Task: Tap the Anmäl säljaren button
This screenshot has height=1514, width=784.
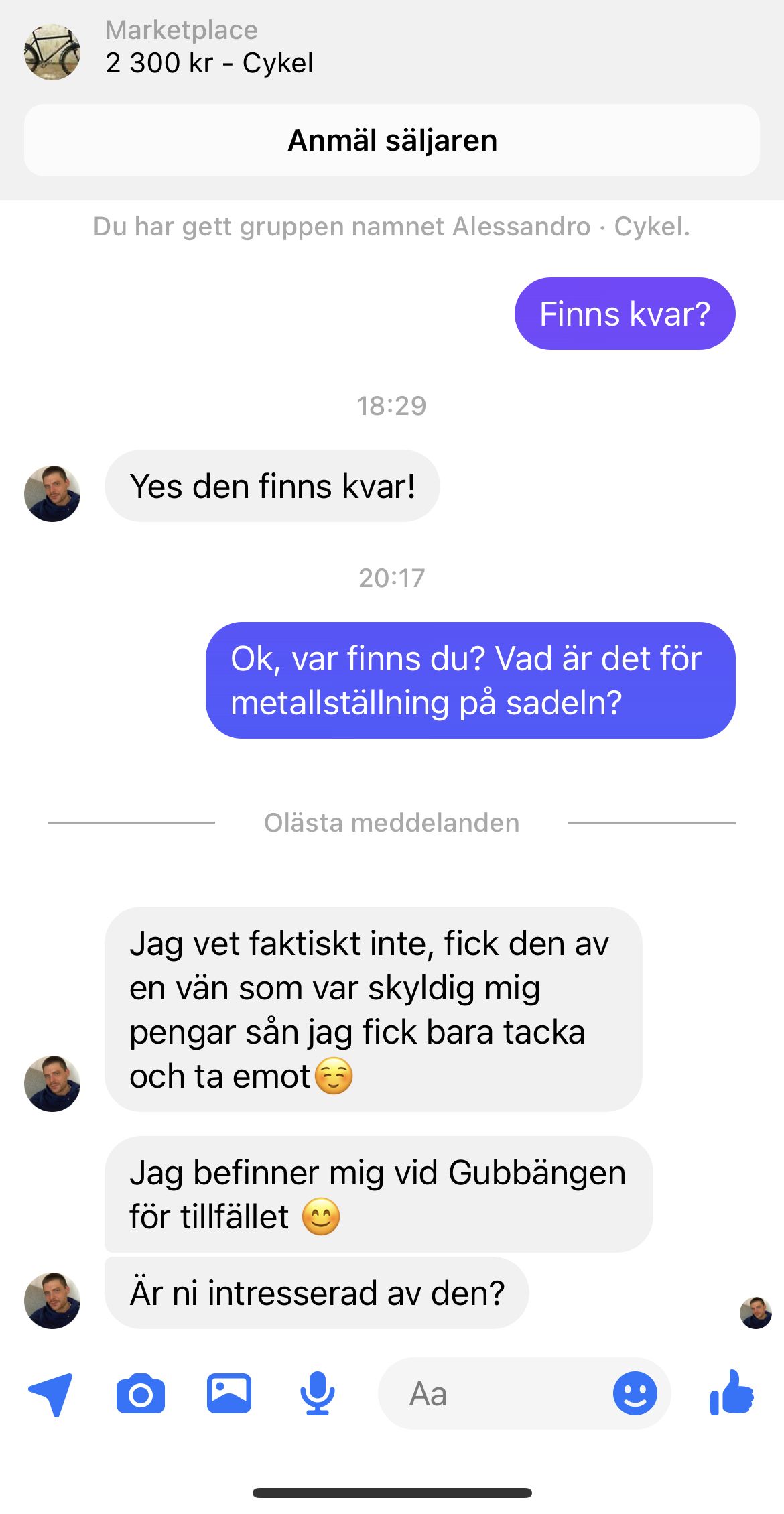Action: point(392,140)
